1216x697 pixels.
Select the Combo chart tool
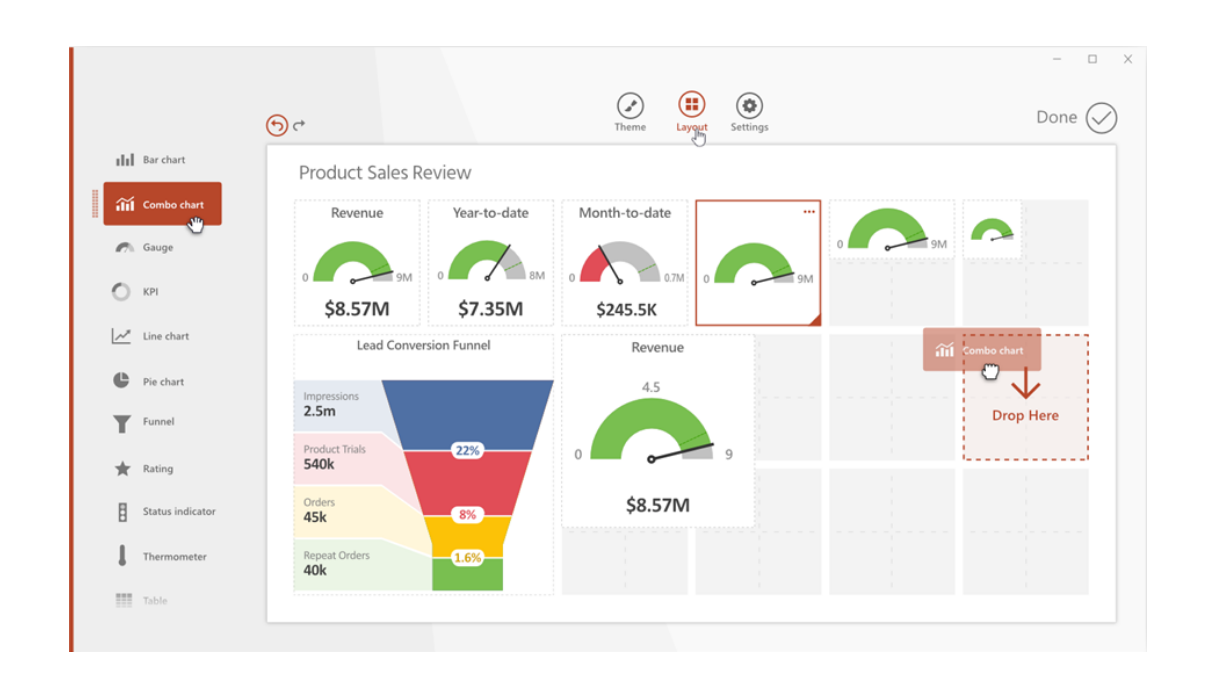coord(162,203)
